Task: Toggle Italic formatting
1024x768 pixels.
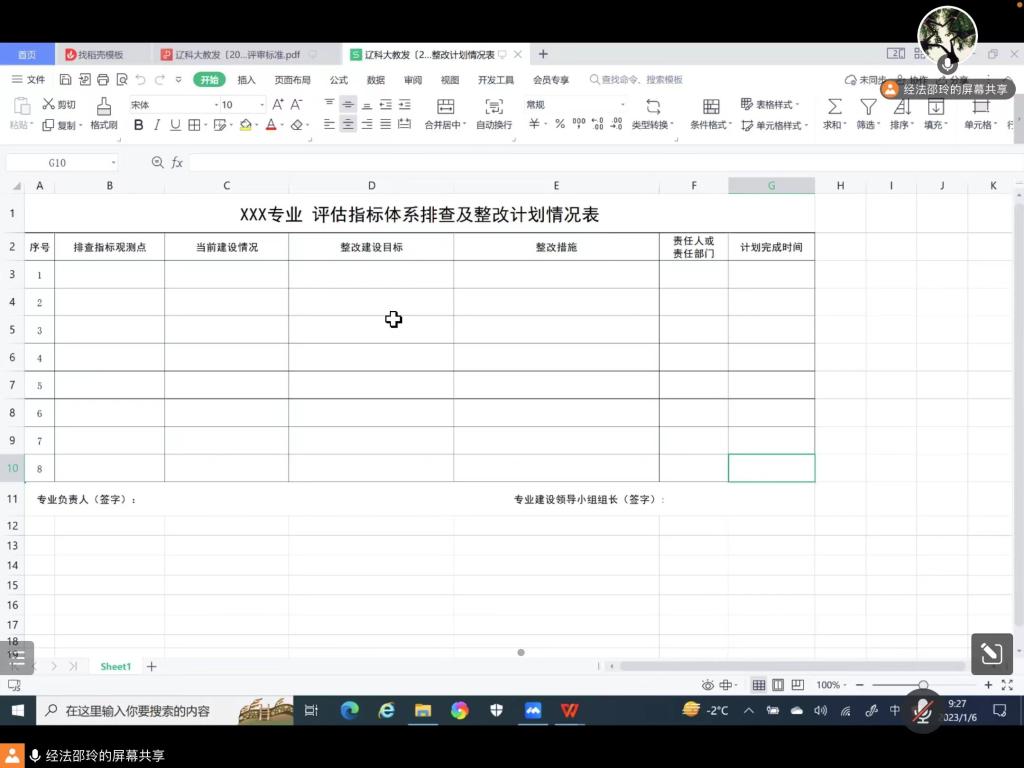Action: click(x=158, y=125)
